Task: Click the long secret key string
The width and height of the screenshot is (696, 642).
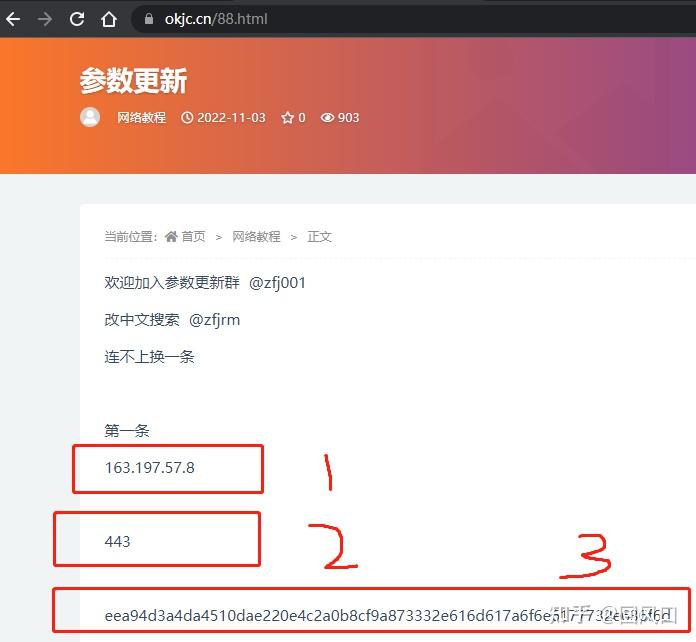Action: pyautogui.click(x=387, y=615)
